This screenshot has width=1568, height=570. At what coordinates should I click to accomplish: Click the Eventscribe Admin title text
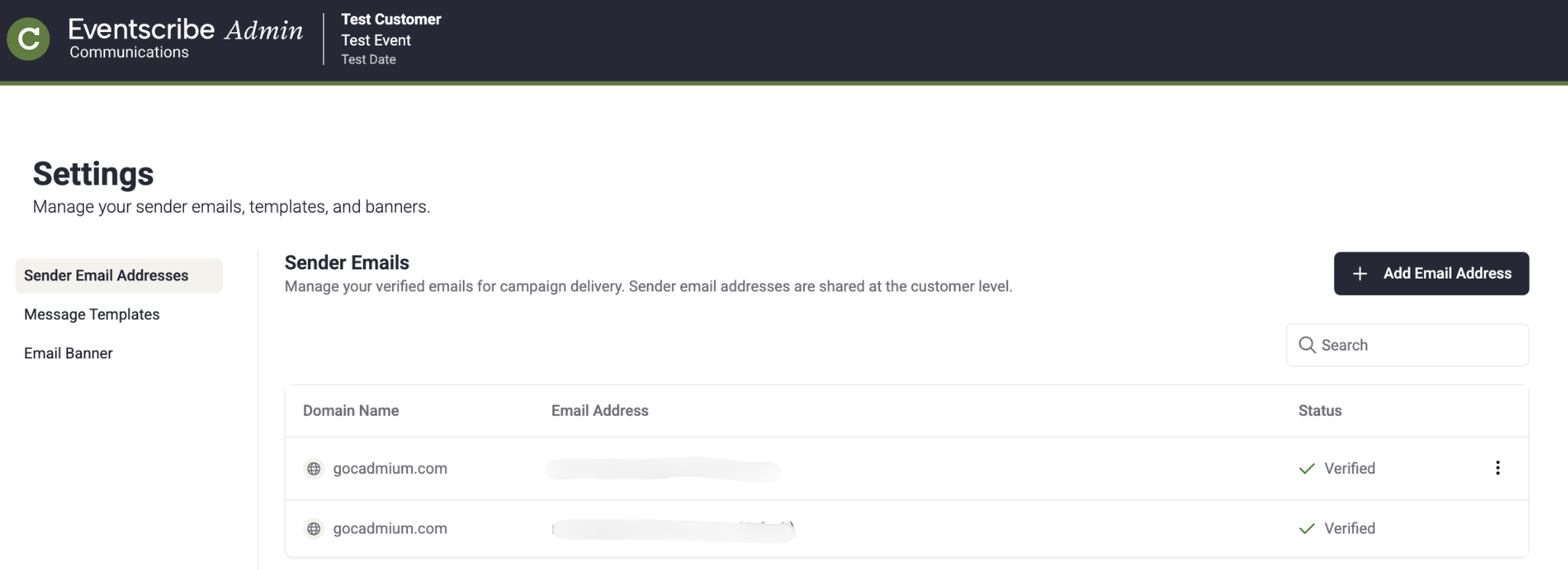point(185,30)
